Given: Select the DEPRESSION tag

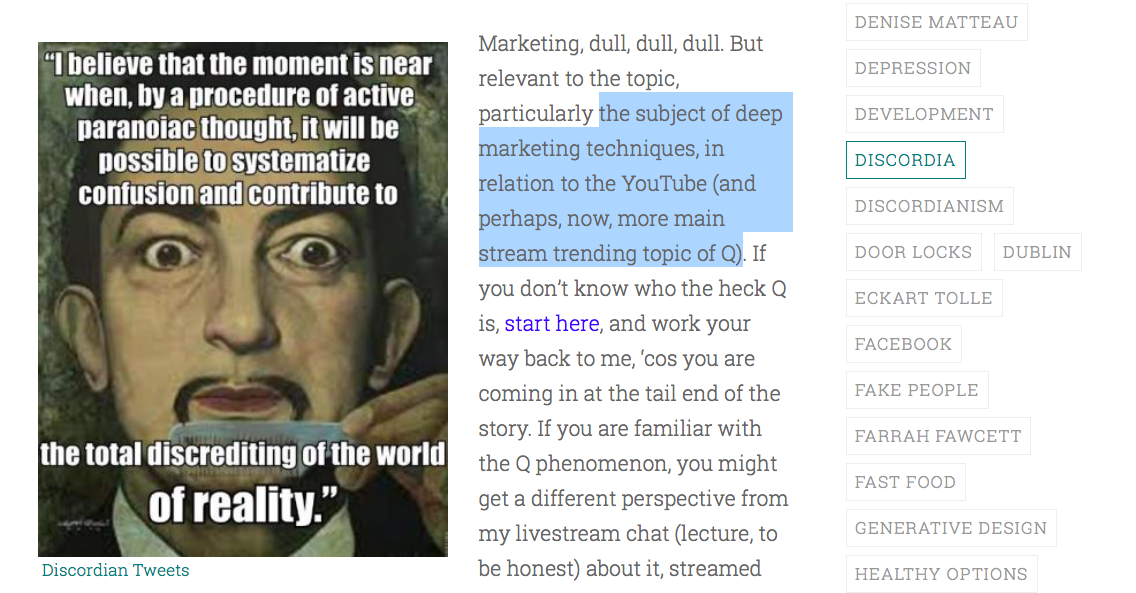Looking at the screenshot, I should pos(912,68).
